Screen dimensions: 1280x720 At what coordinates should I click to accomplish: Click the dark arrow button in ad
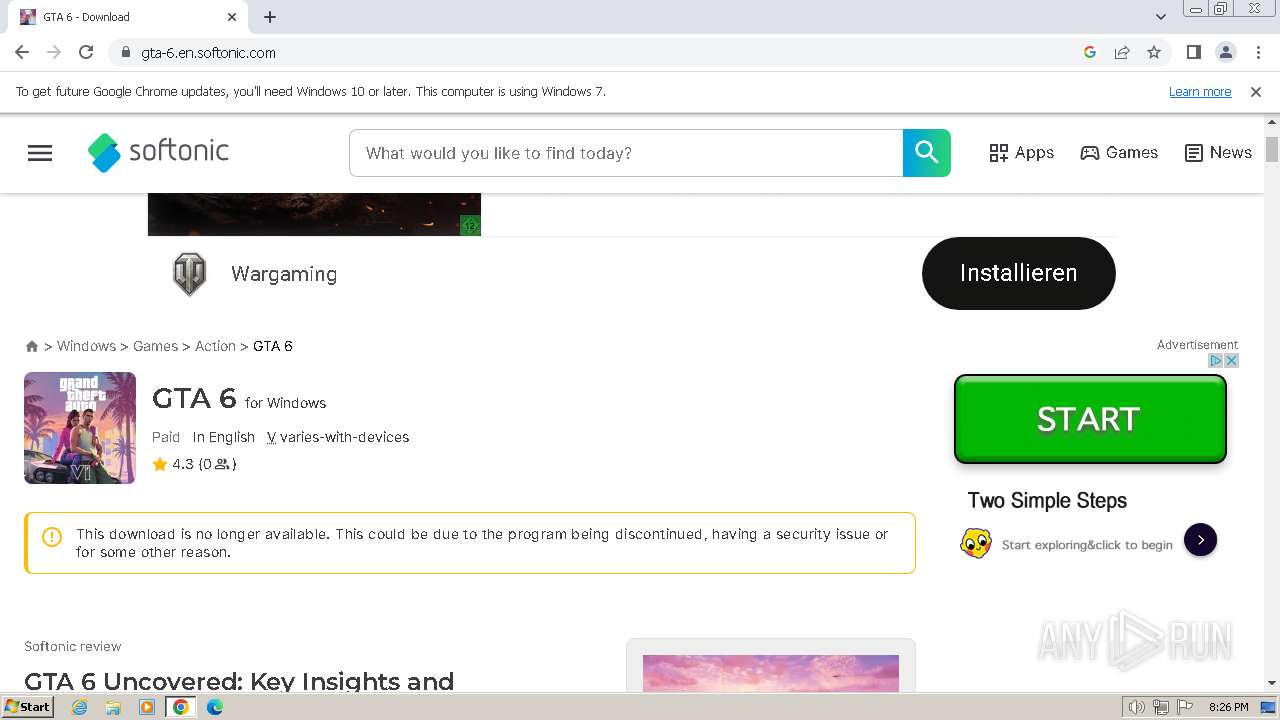click(1200, 540)
